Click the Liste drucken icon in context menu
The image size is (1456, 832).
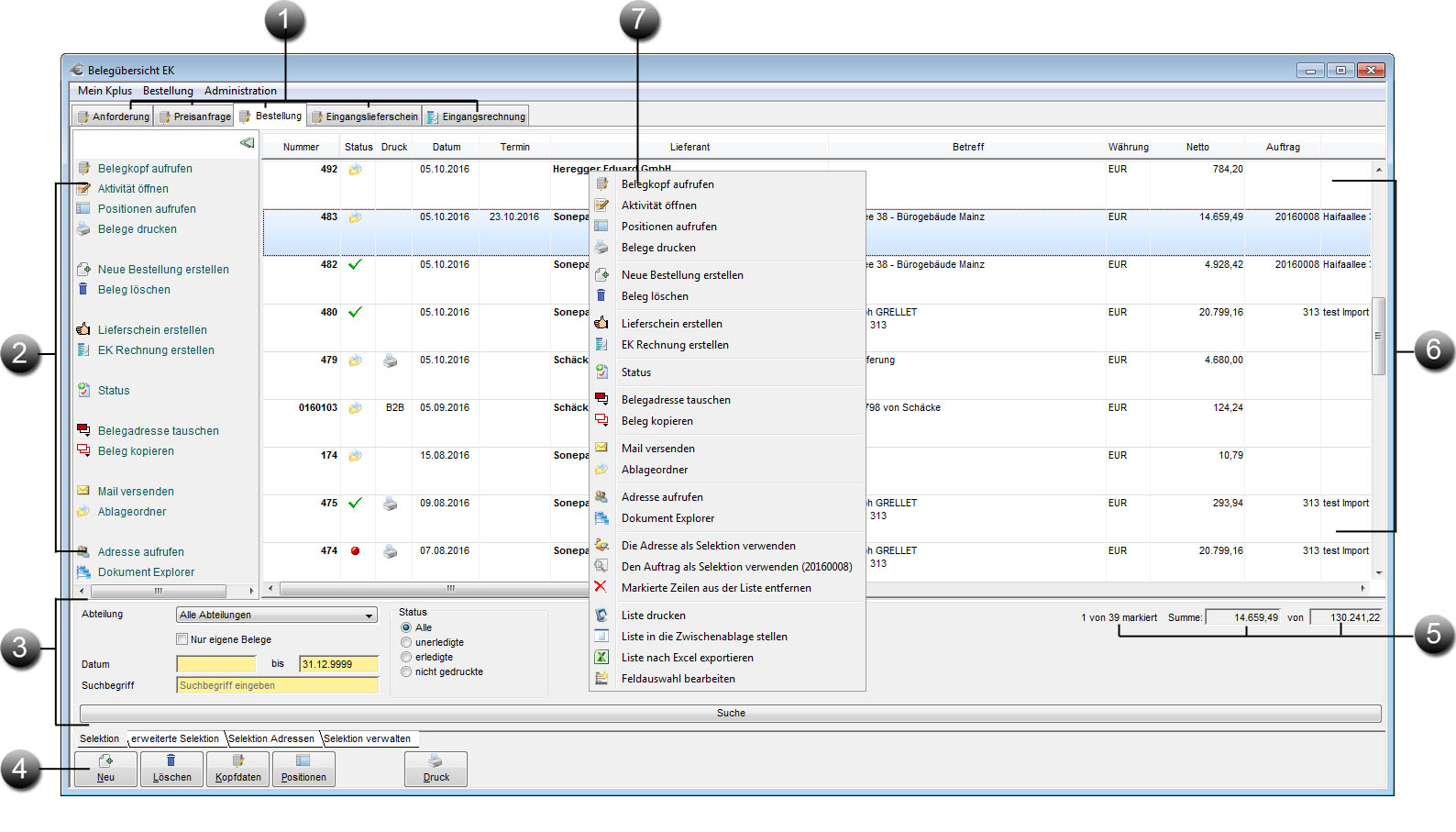[601, 615]
